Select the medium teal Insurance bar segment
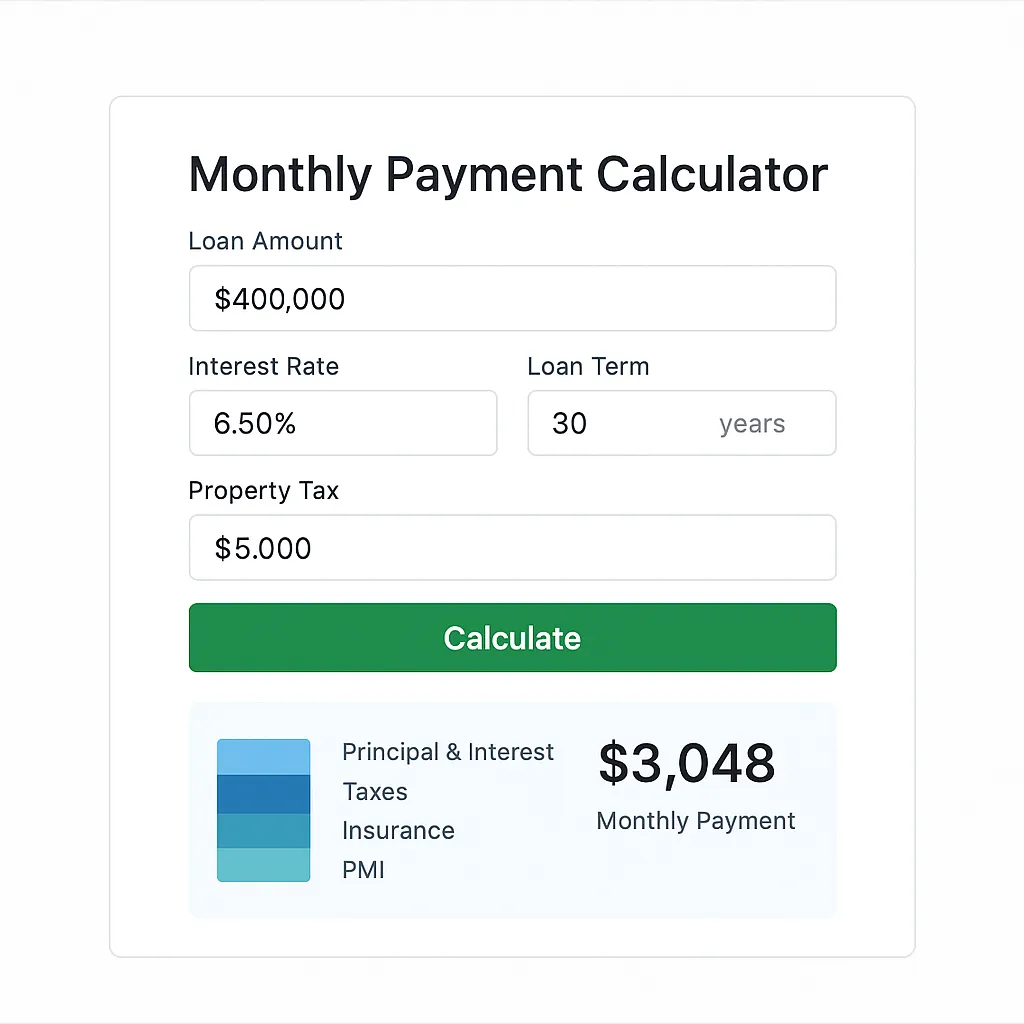Image resolution: width=1024 pixels, height=1024 pixels. (x=263, y=831)
